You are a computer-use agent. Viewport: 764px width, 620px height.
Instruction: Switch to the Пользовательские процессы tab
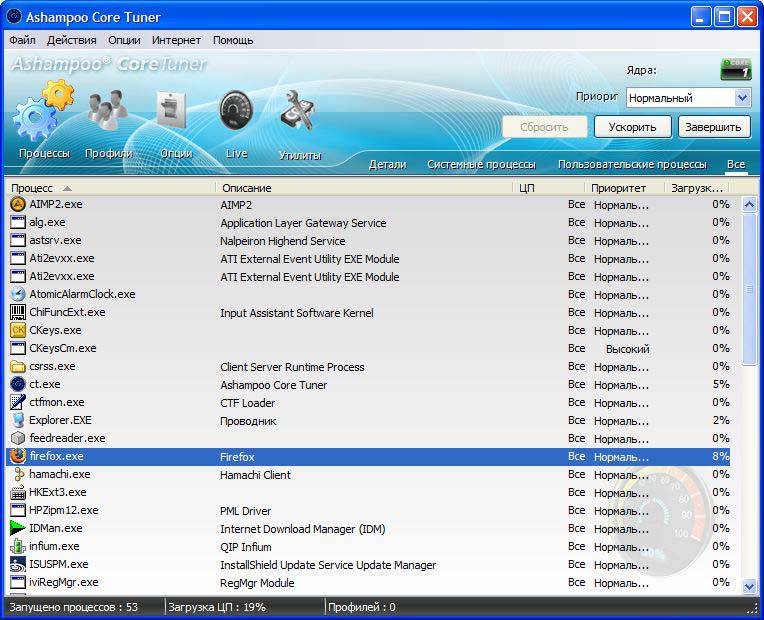632,165
